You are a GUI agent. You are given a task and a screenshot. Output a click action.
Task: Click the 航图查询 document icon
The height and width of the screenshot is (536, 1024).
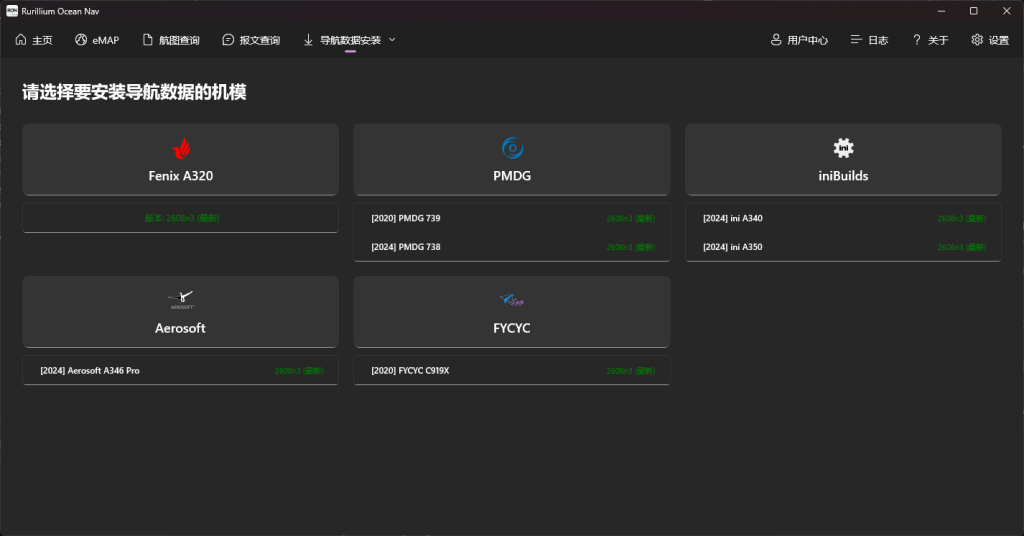pos(148,40)
